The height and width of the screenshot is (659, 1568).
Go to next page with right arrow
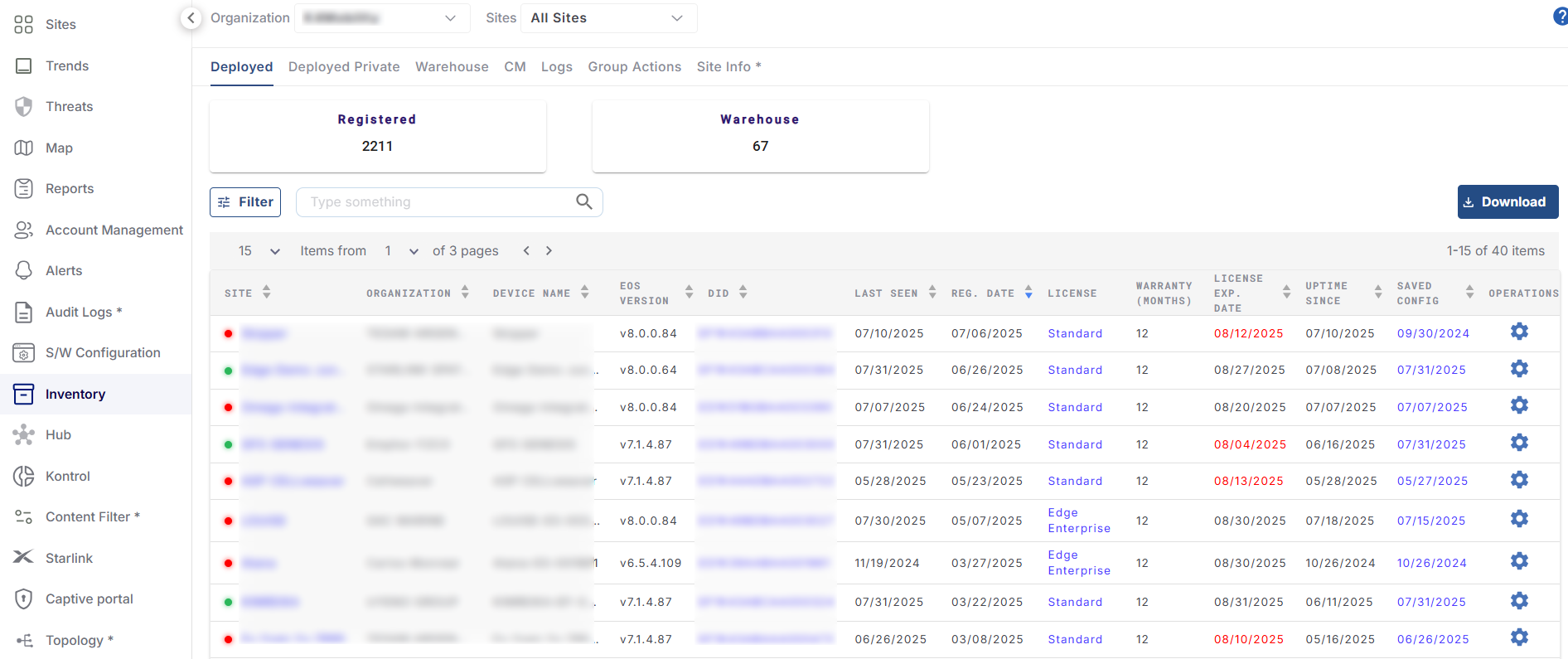point(549,250)
